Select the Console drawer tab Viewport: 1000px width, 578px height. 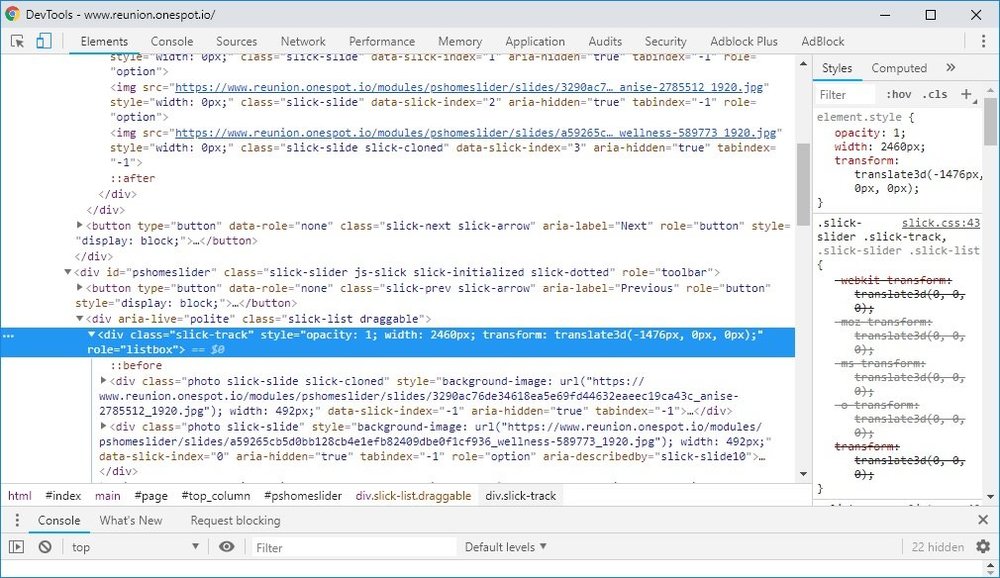tap(59, 520)
